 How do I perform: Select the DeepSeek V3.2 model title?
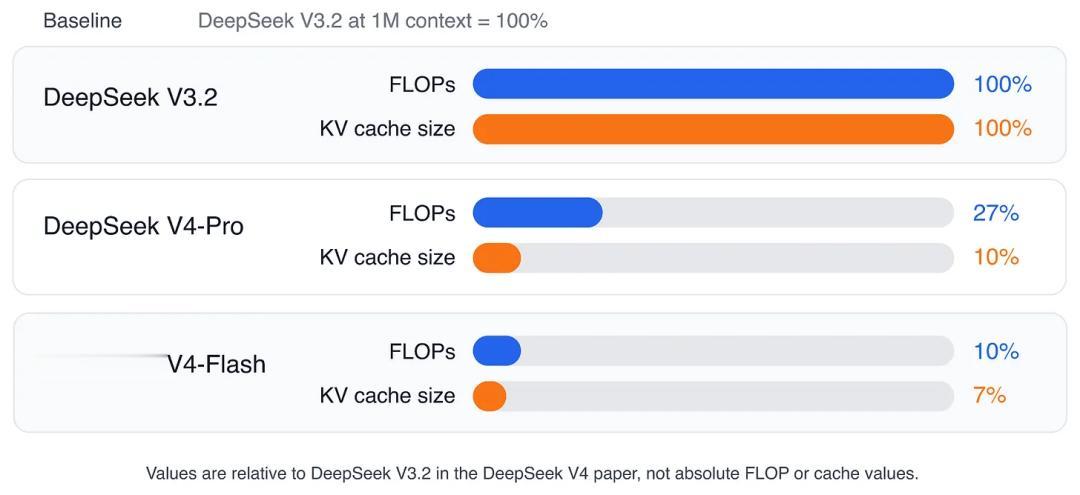tap(130, 98)
